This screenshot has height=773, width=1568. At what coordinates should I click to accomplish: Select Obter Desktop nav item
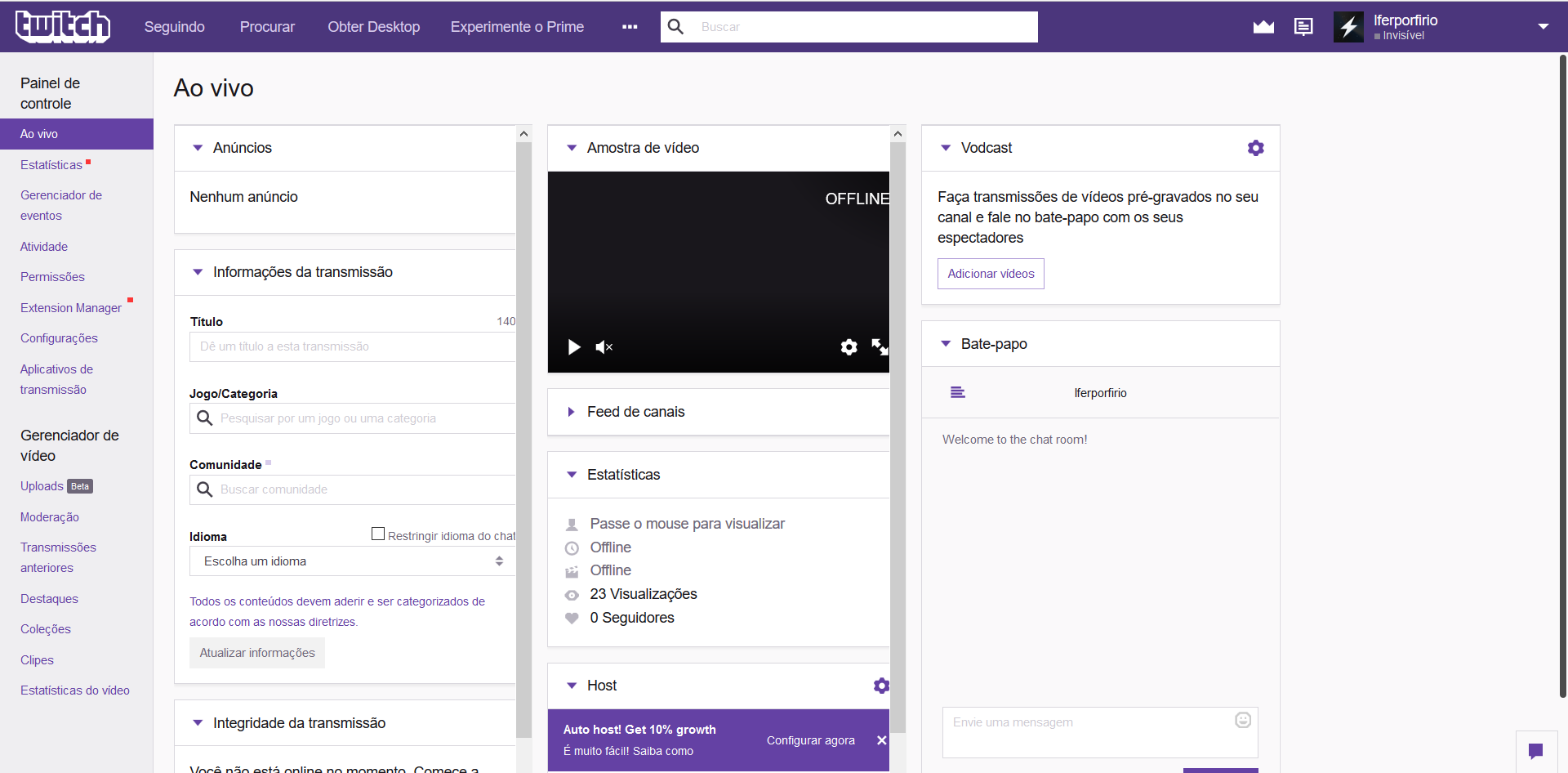tap(374, 27)
